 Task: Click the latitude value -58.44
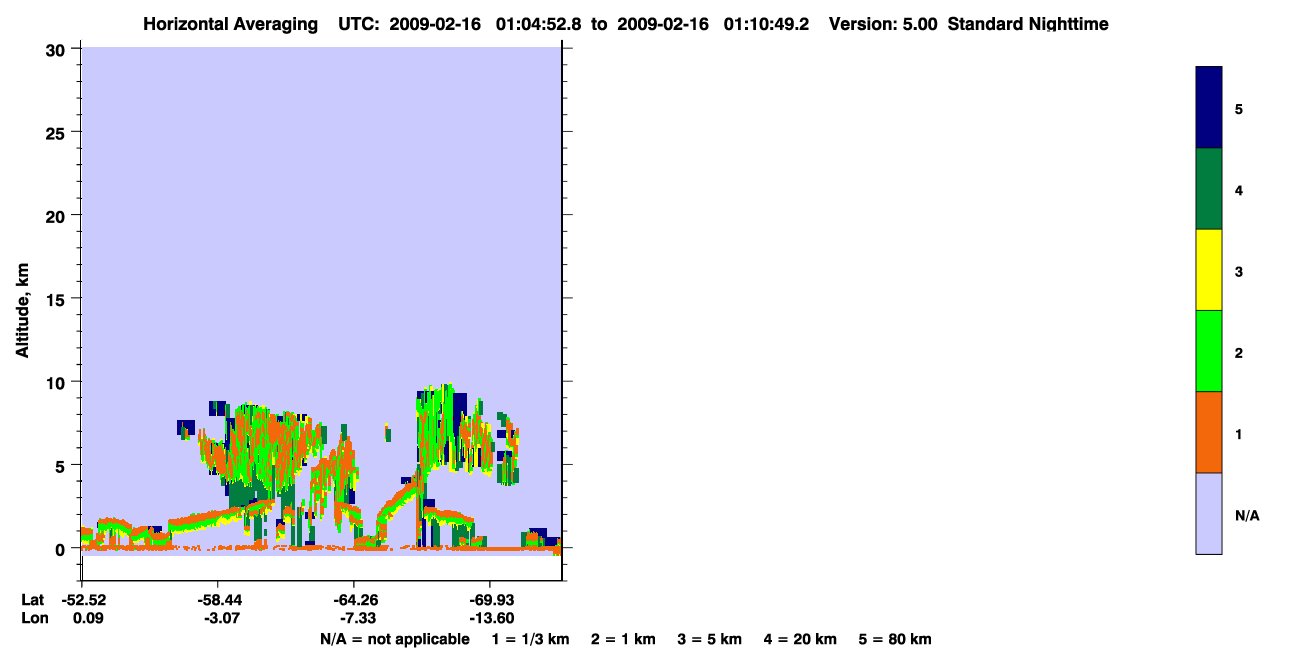pyautogui.click(x=218, y=600)
